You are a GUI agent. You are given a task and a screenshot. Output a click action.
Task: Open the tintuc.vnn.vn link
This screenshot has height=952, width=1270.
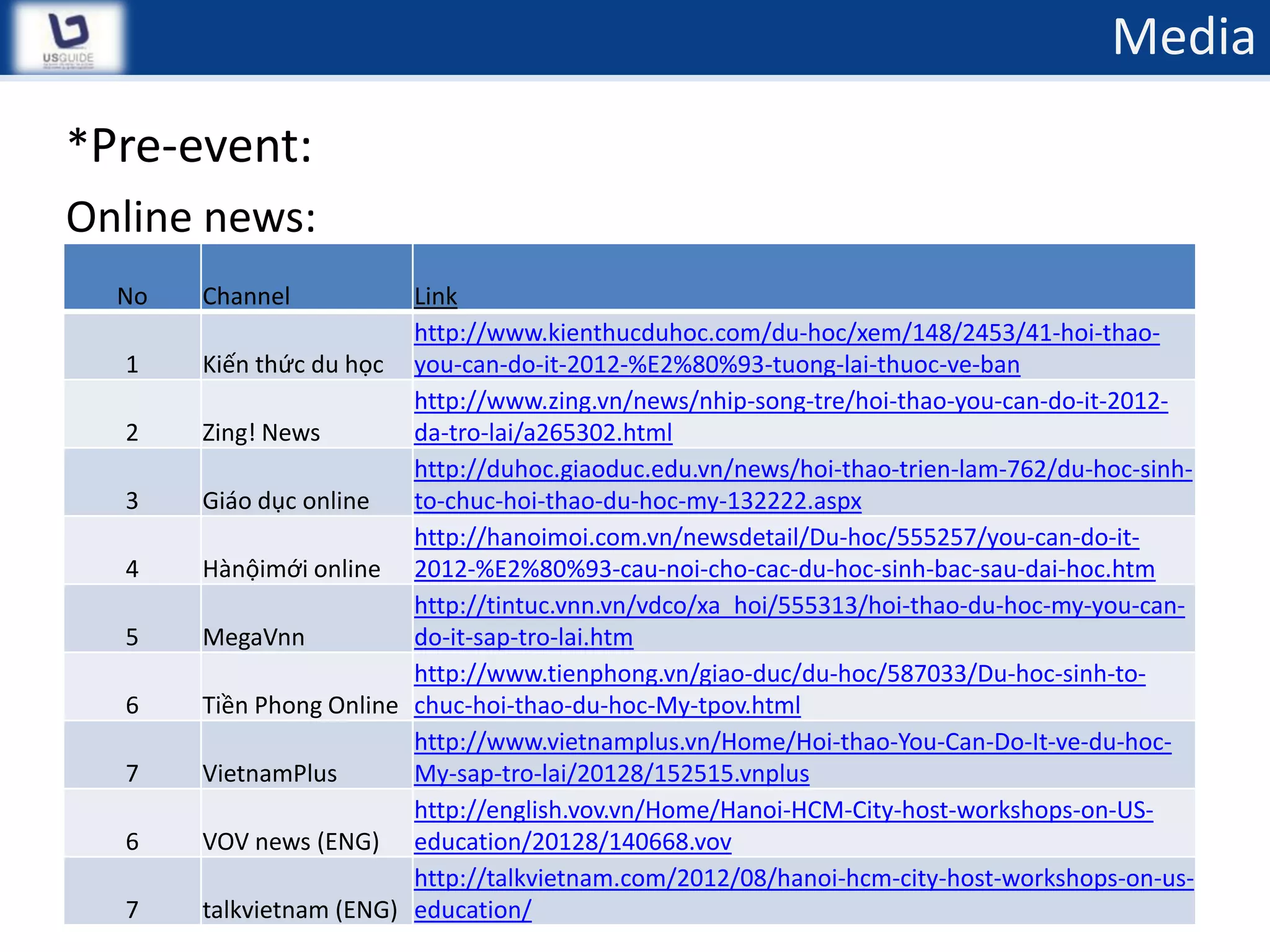click(799, 606)
